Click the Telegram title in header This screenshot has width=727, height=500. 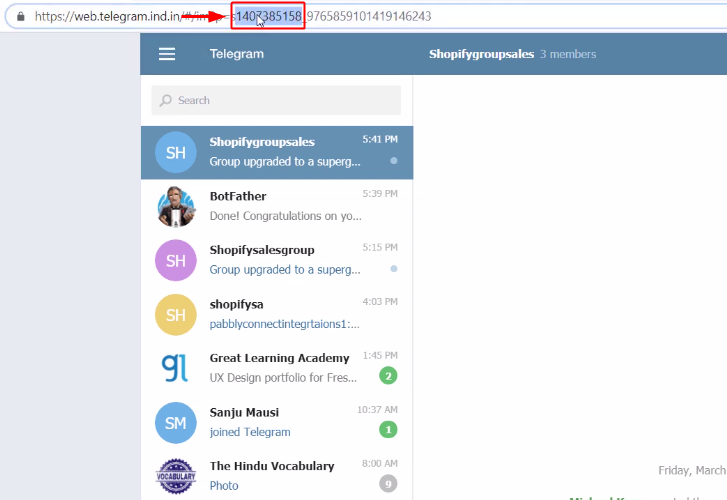point(236,54)
